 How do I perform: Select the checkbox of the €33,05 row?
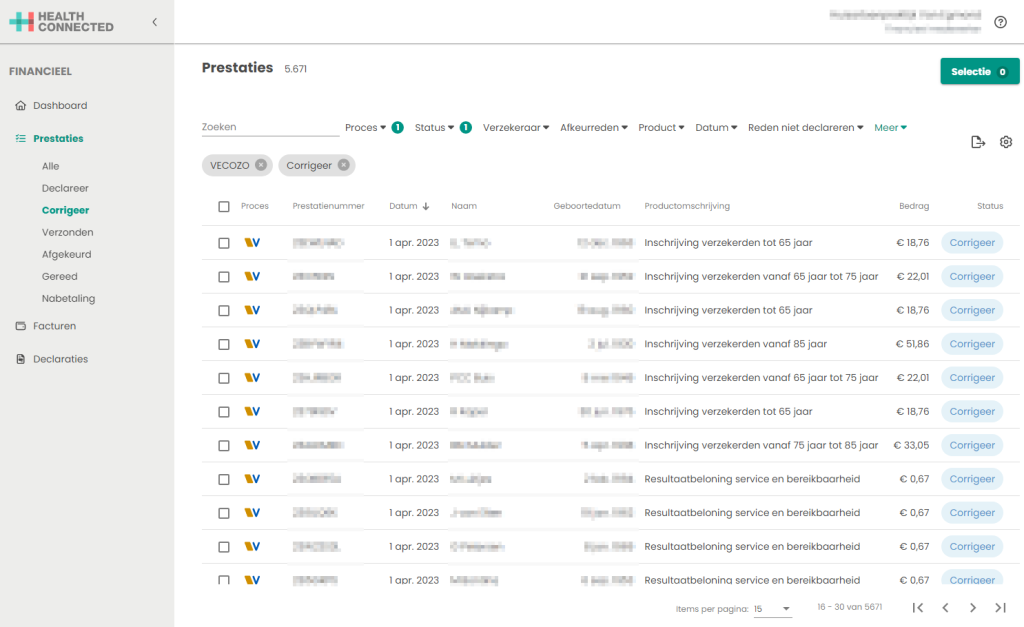pos(224,445)
